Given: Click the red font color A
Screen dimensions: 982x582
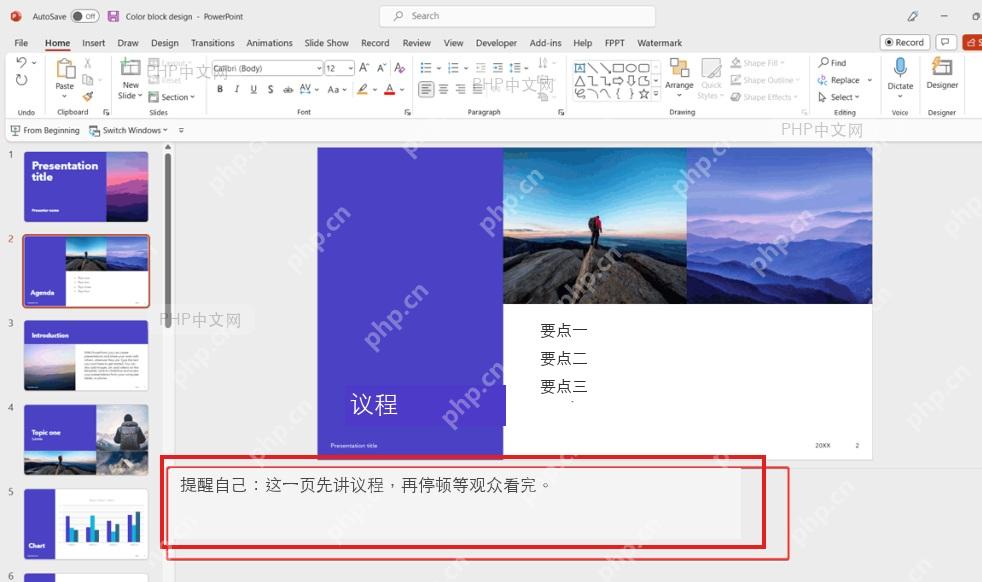Looking at the screenshot, I should tap(390, 90).
